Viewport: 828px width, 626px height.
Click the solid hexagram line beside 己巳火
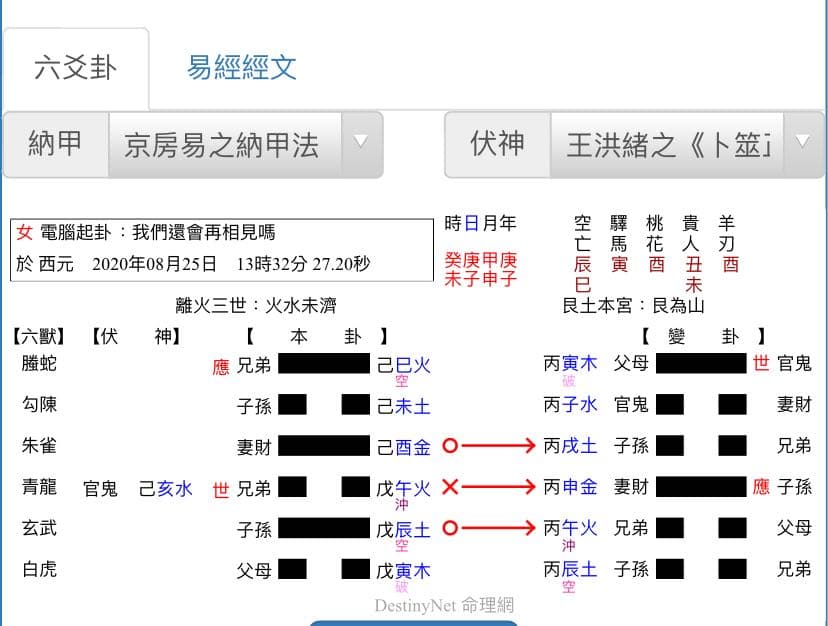point(324,363)
